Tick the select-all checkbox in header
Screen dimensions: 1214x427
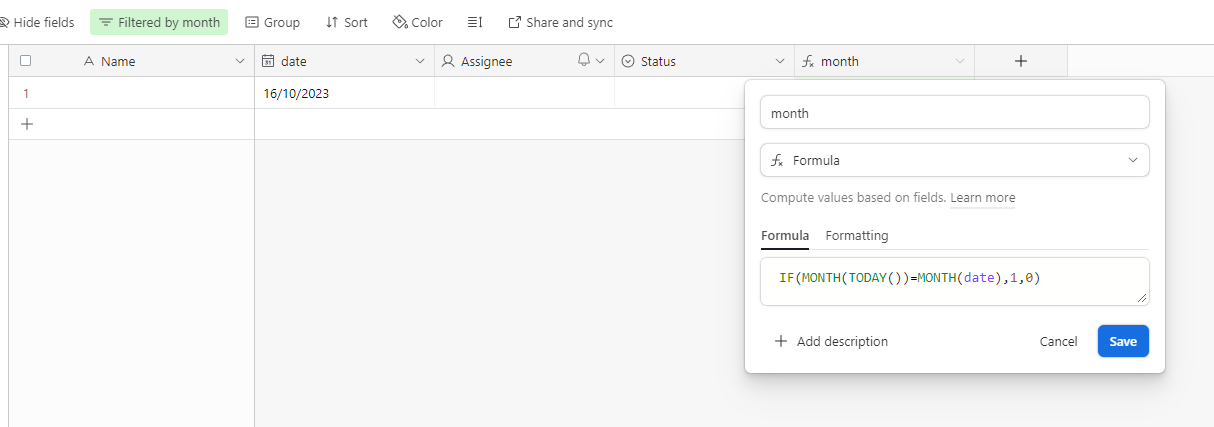26,61
